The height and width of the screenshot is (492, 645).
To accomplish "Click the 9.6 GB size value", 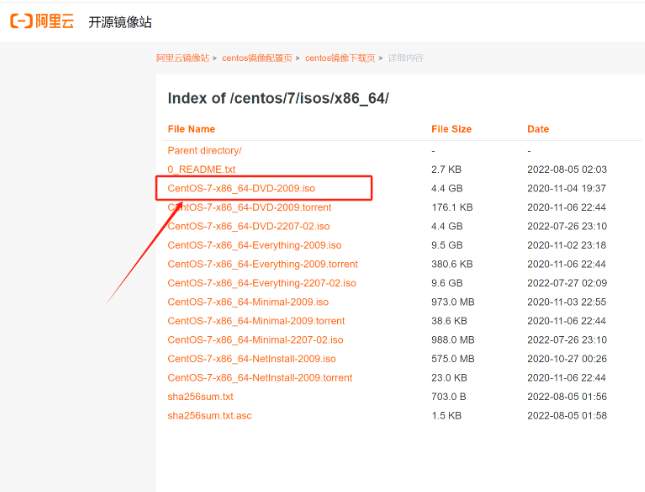I will (x=447, y=283).
